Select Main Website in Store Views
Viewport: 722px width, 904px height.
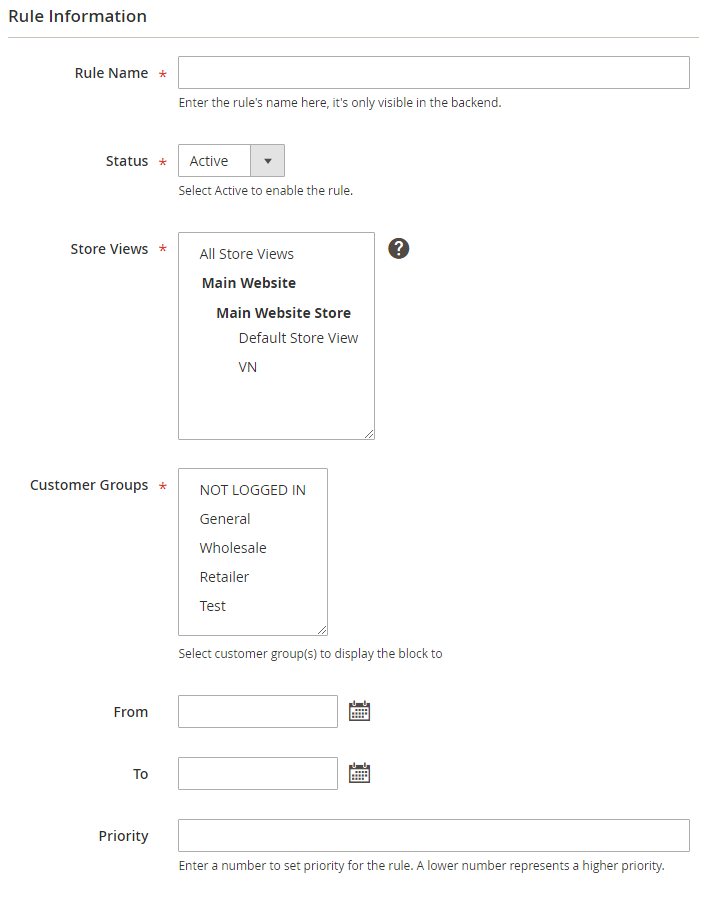[249, 283]
